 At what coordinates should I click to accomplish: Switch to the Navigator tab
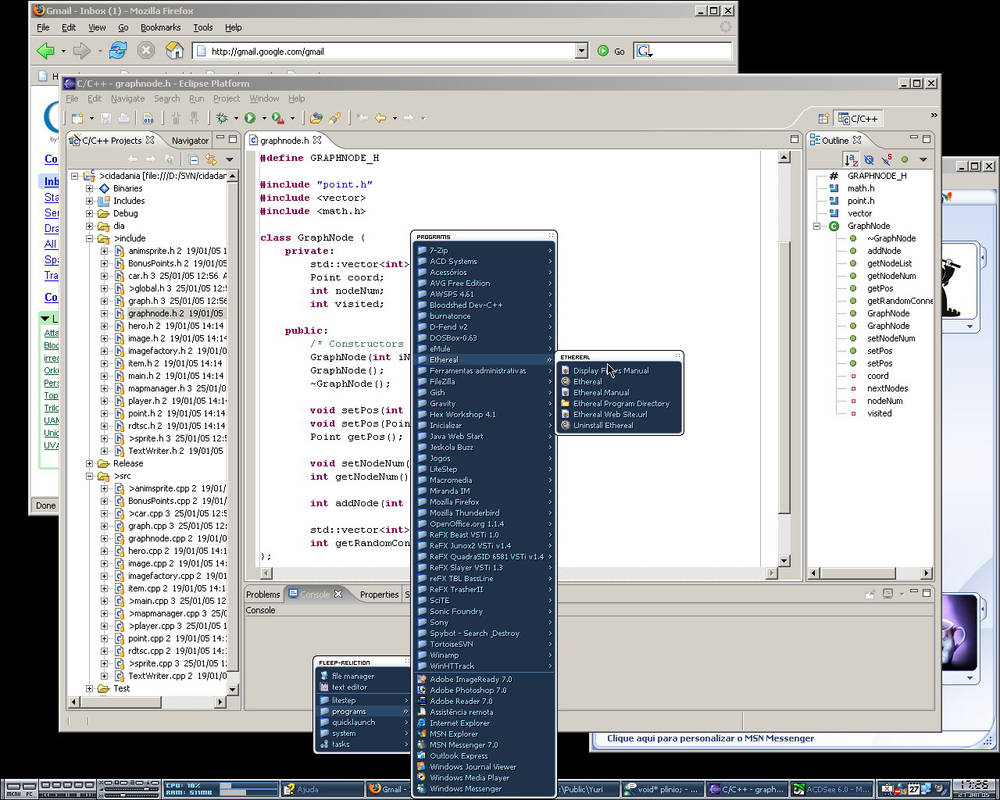pos(190,141)
